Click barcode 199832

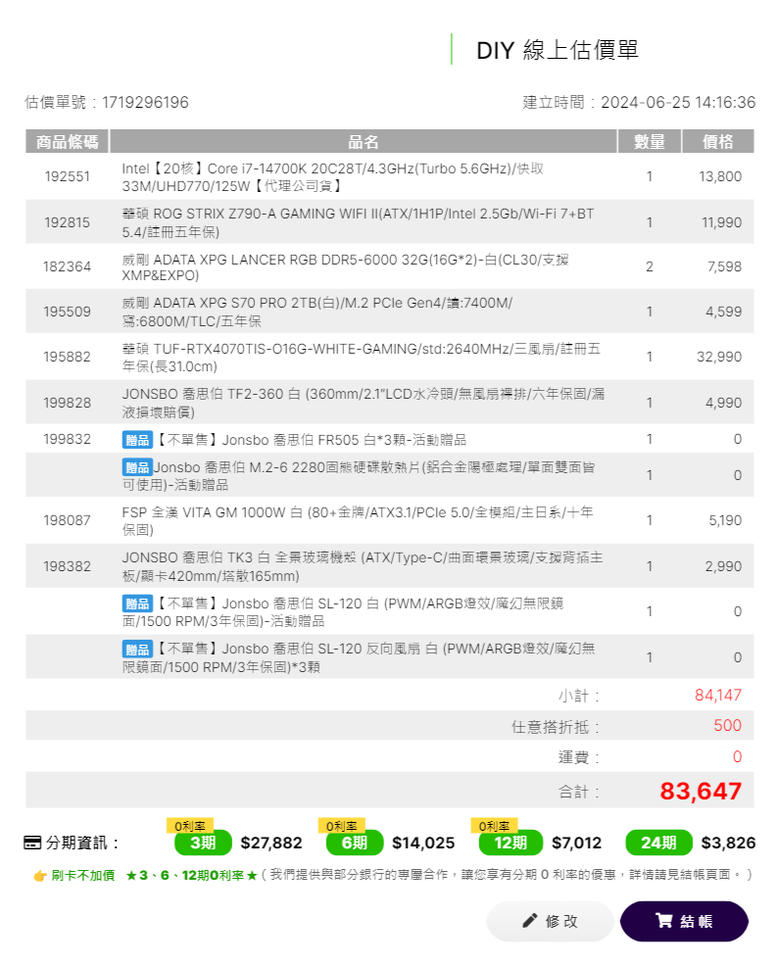(67, 439)
